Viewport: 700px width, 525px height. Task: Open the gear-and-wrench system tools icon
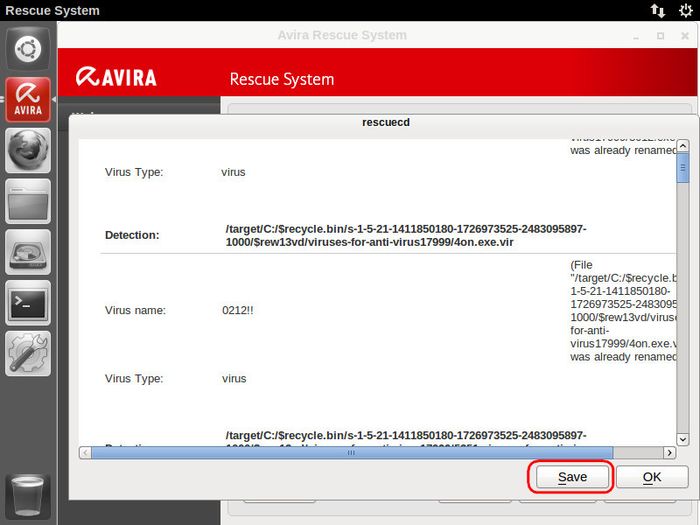28,354
